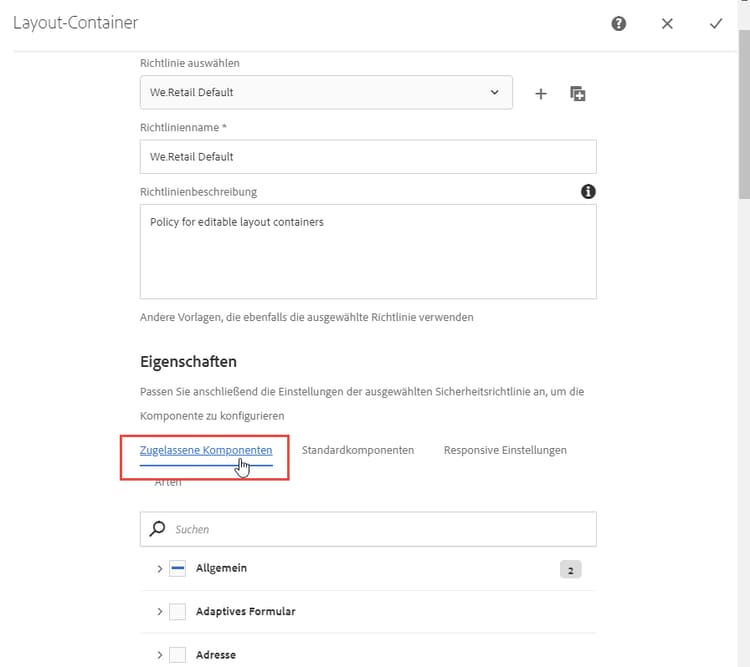The height and width of the screenshot is (667, 750).
Task: Click the plus icon to add policy
Action: point(541,93)
